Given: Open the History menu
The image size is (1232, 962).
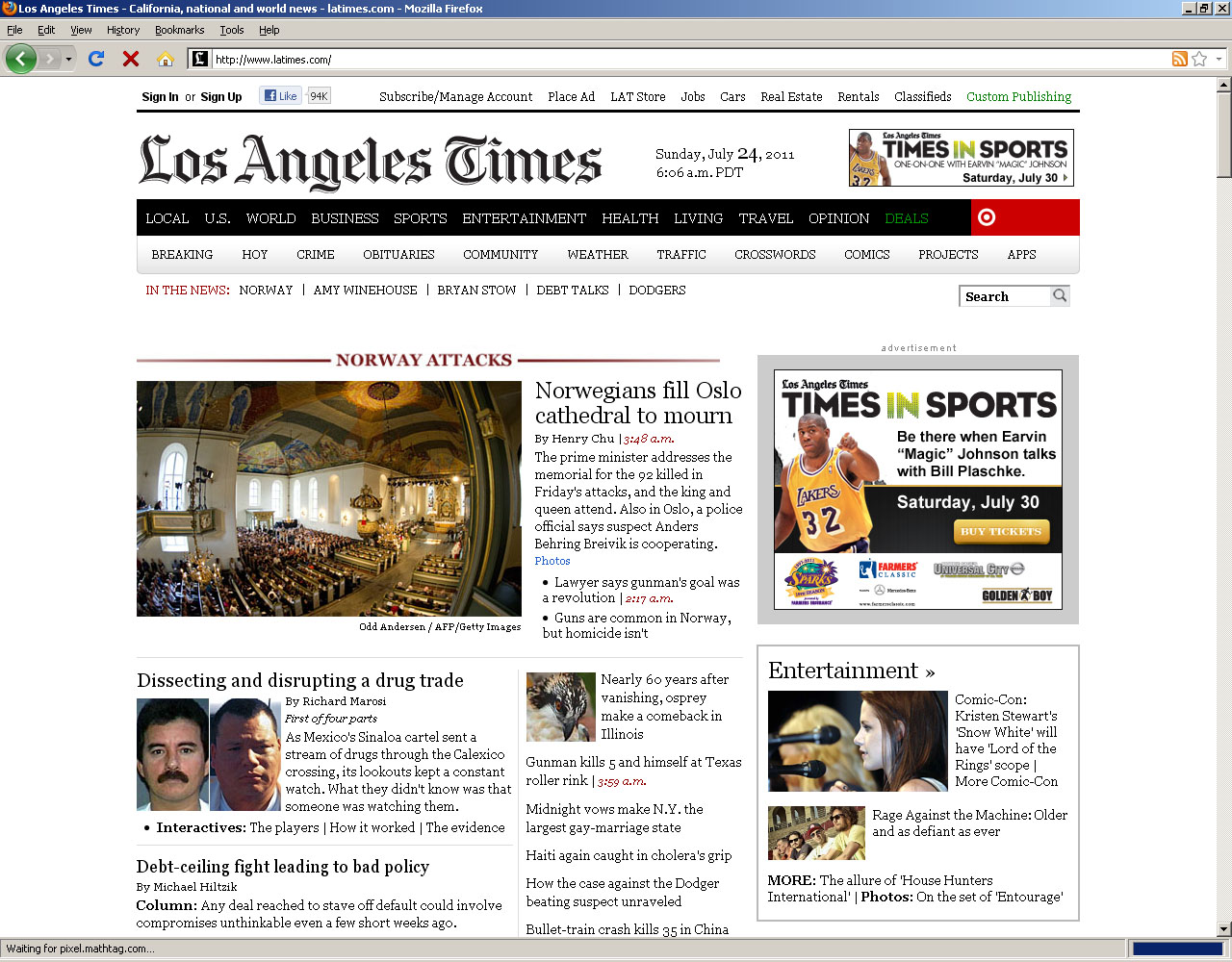Looking at the screenshot, I should pos(123,30).
